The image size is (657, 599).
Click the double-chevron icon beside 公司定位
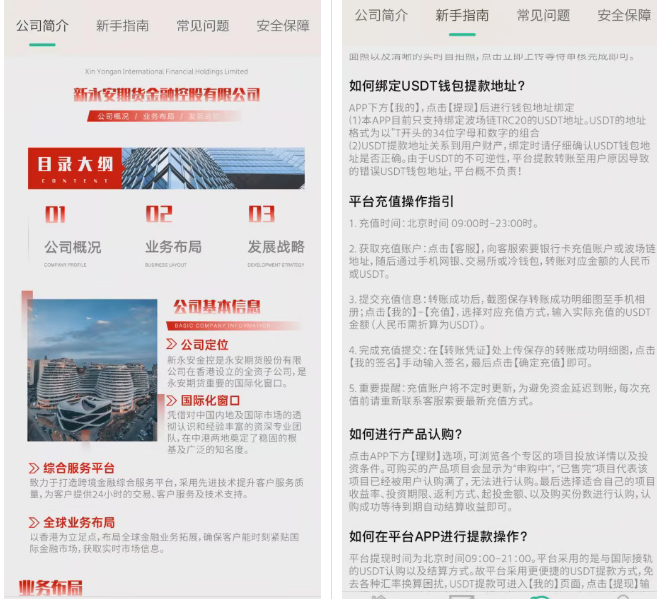[x=172, y=344]
